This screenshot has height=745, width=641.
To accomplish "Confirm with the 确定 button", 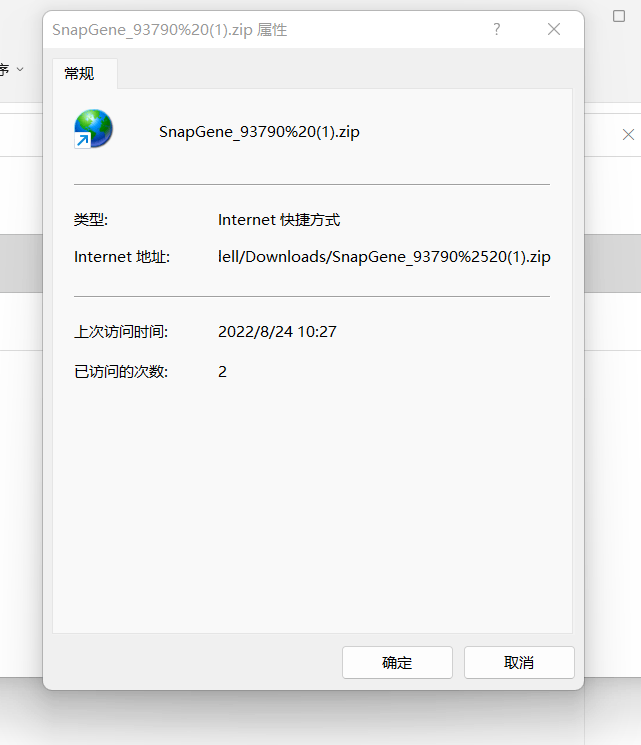I will point(397,662).
